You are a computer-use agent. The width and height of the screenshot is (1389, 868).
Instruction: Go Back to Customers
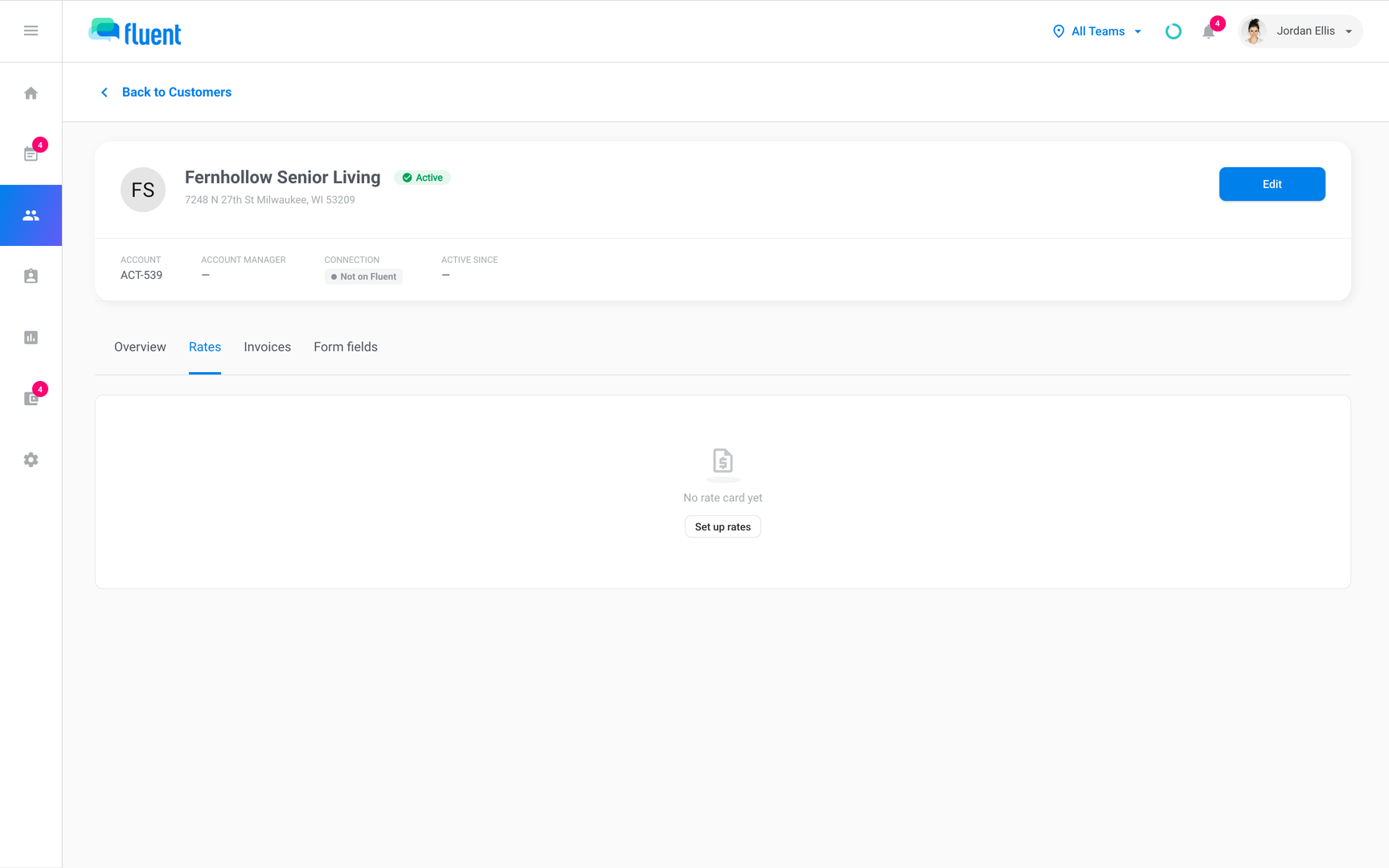coord(177,92)
